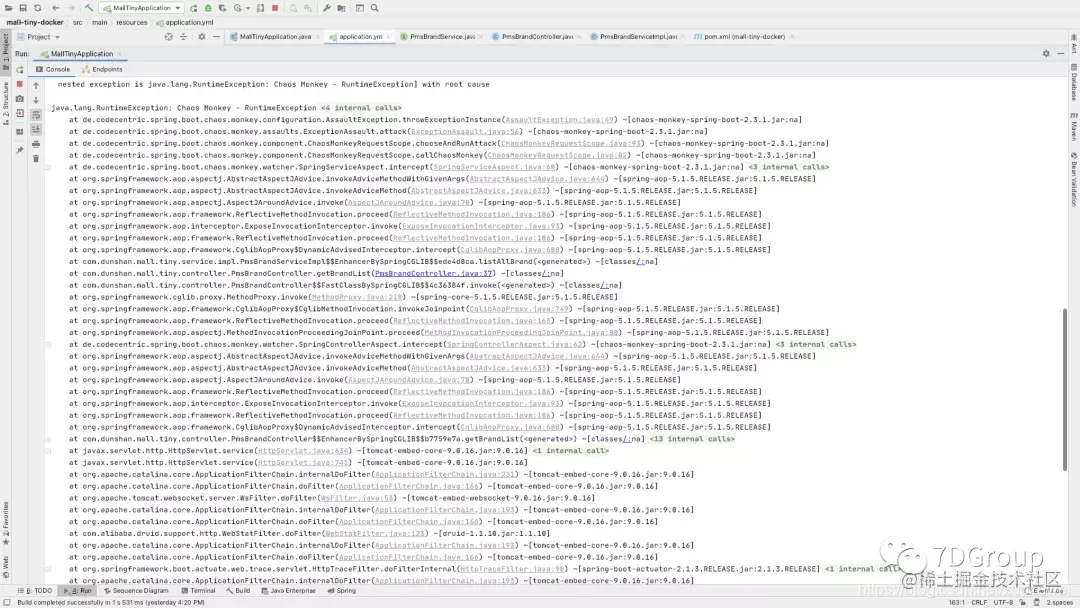Open the TODO tool window
The height and width of the screenshot is (608, 1080).
(x=35, y=591)
